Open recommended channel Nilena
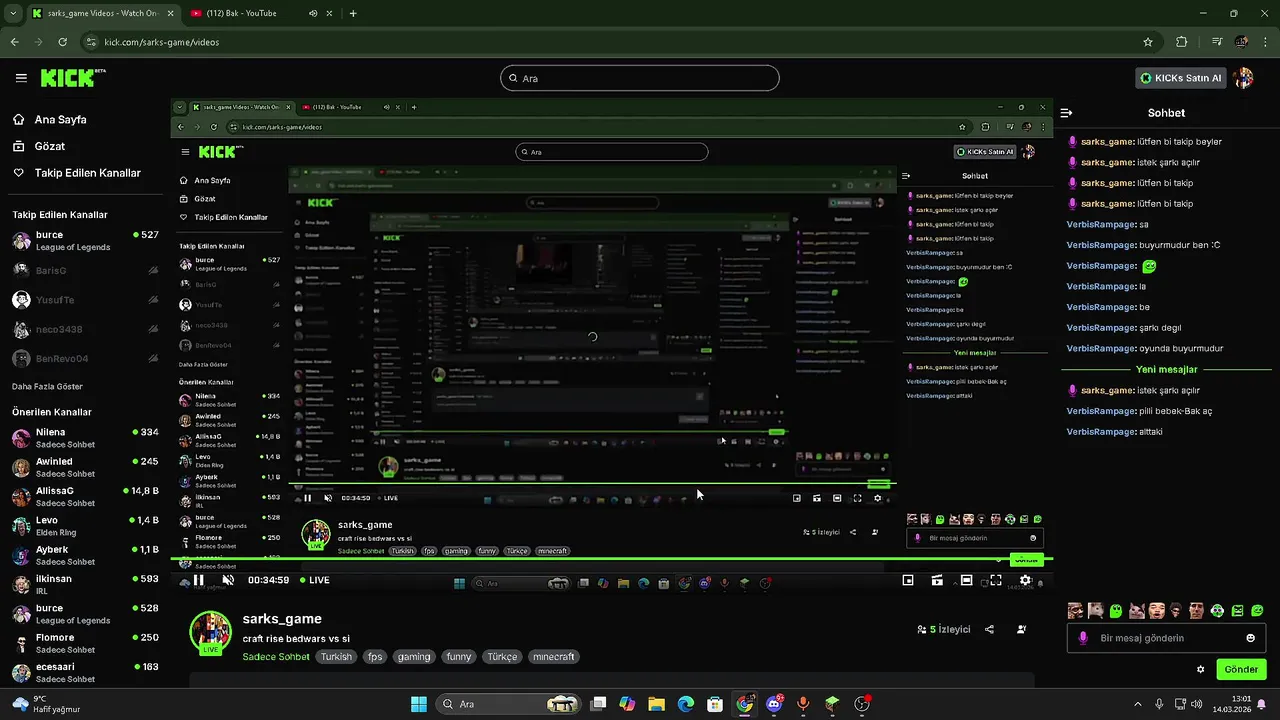Viewport: 1280px width, 720px height. coord(86,438)
